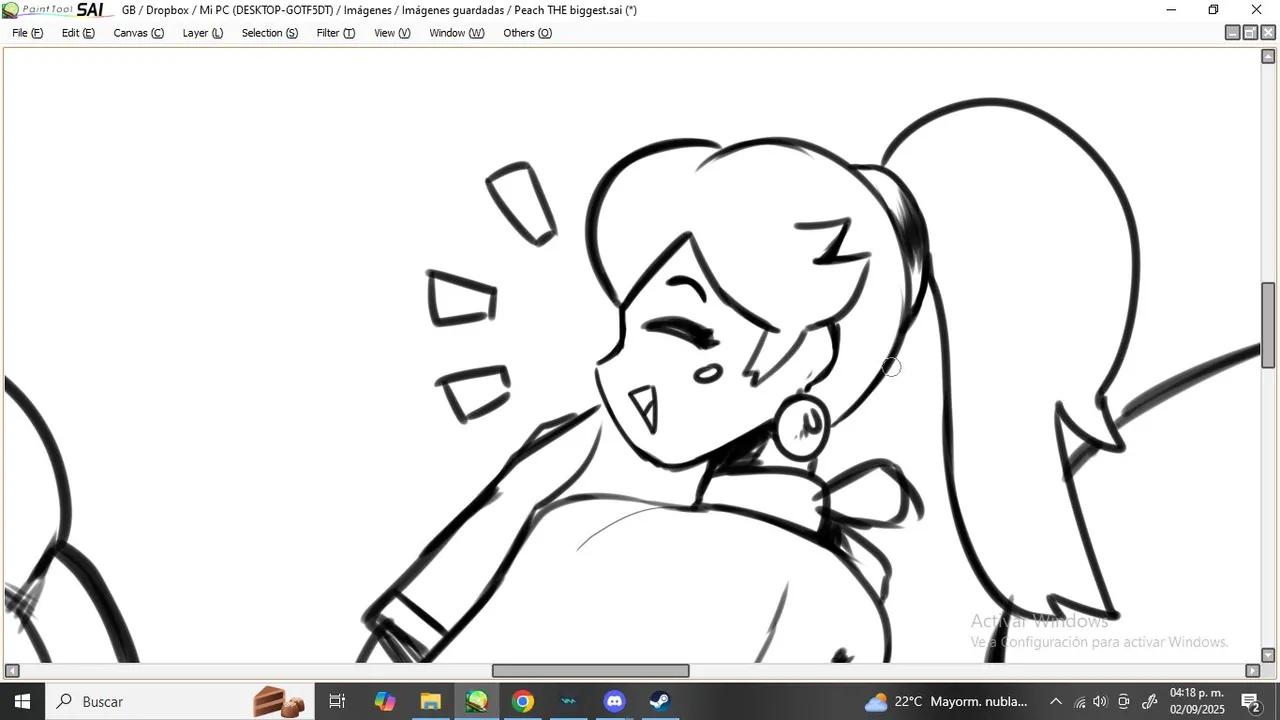This screenshot has height=720, width=1280.
Task: Open the Canvas menu
Action: (x=138, y=33)
